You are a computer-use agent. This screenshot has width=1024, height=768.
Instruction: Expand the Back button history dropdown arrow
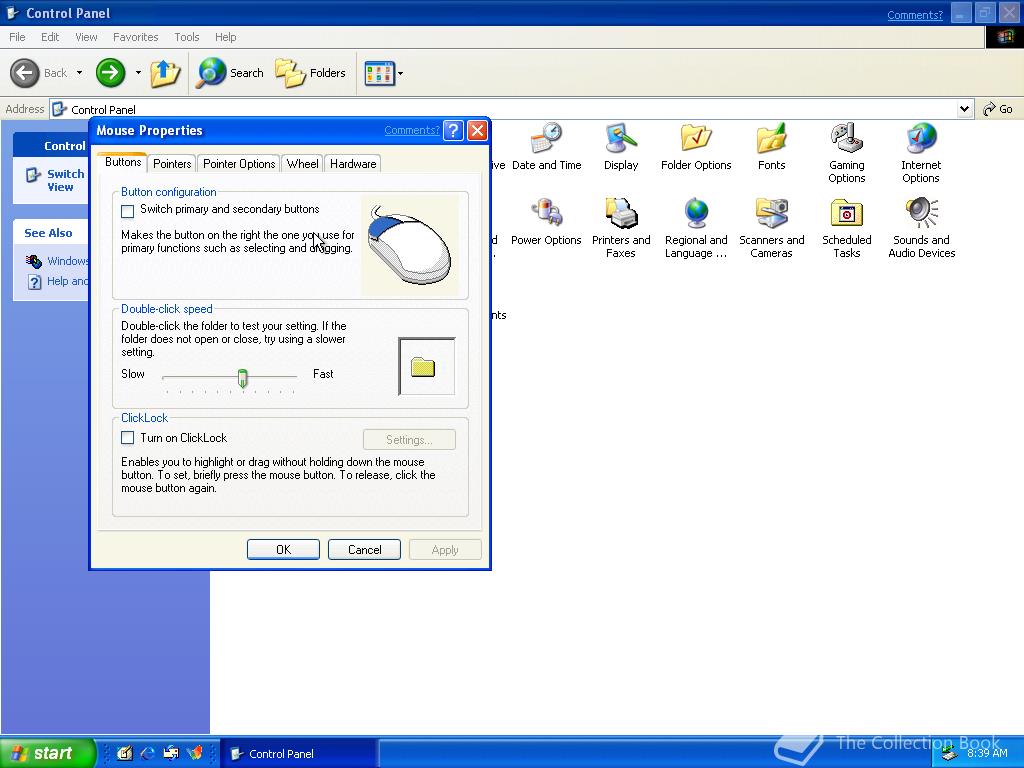[80, 73]
